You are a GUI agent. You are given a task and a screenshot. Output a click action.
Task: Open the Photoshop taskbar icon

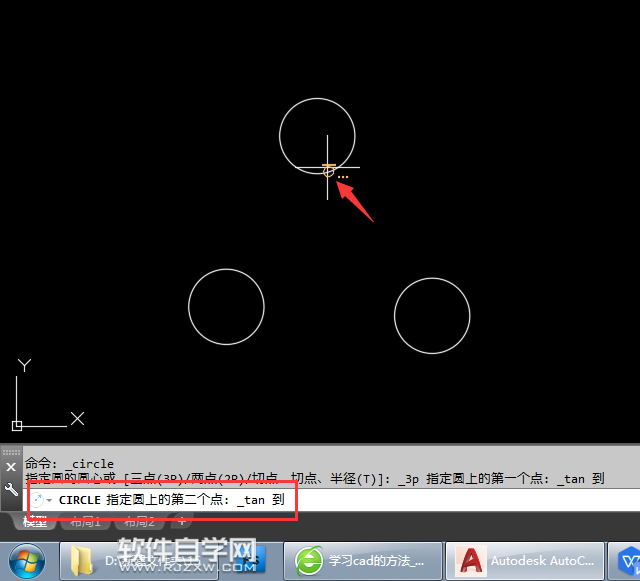[252, 561]
